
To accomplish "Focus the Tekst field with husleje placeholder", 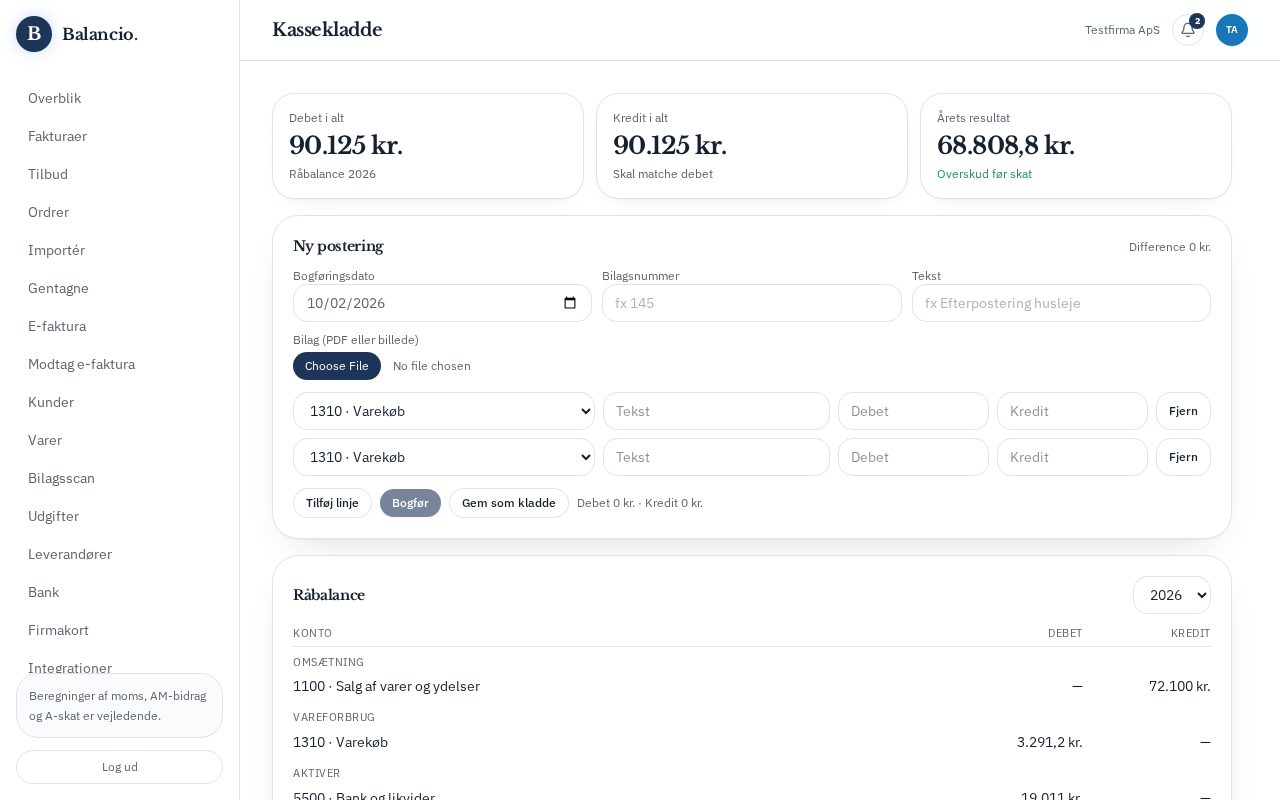I will coord(1061,303).
